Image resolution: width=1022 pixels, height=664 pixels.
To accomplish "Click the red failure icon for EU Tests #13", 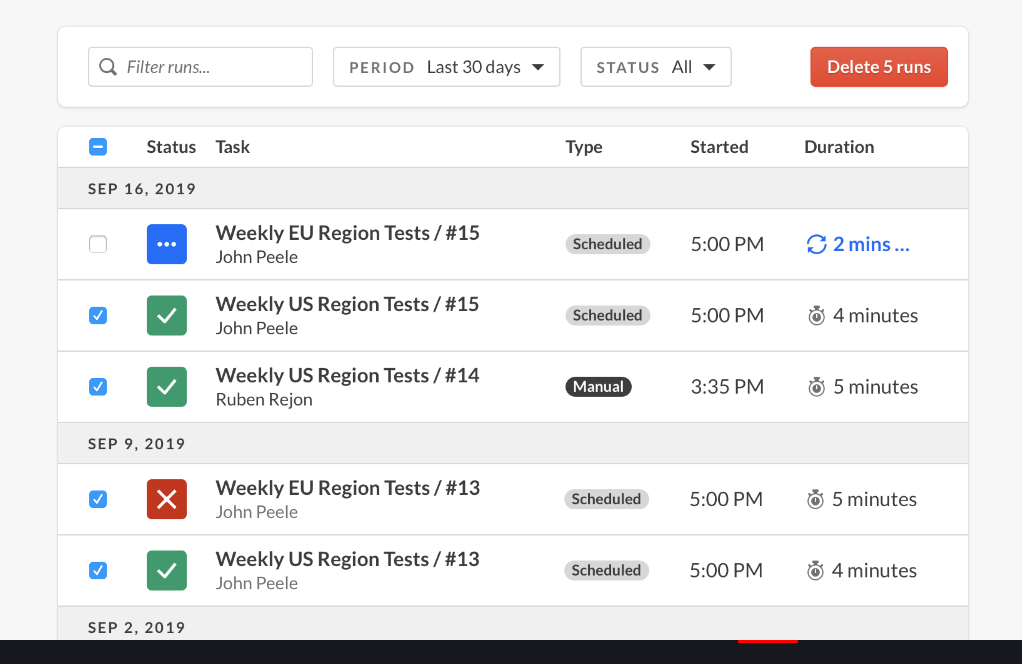I will (166, 498).
